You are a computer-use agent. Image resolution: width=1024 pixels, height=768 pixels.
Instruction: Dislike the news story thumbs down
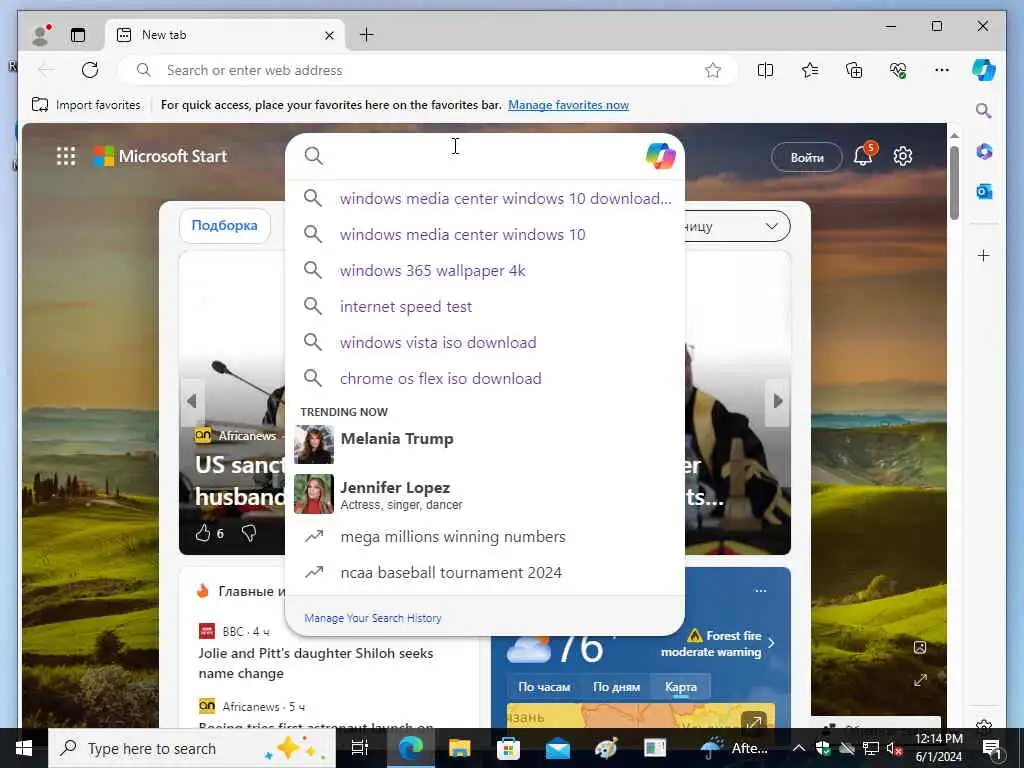[x=249, y=534]
